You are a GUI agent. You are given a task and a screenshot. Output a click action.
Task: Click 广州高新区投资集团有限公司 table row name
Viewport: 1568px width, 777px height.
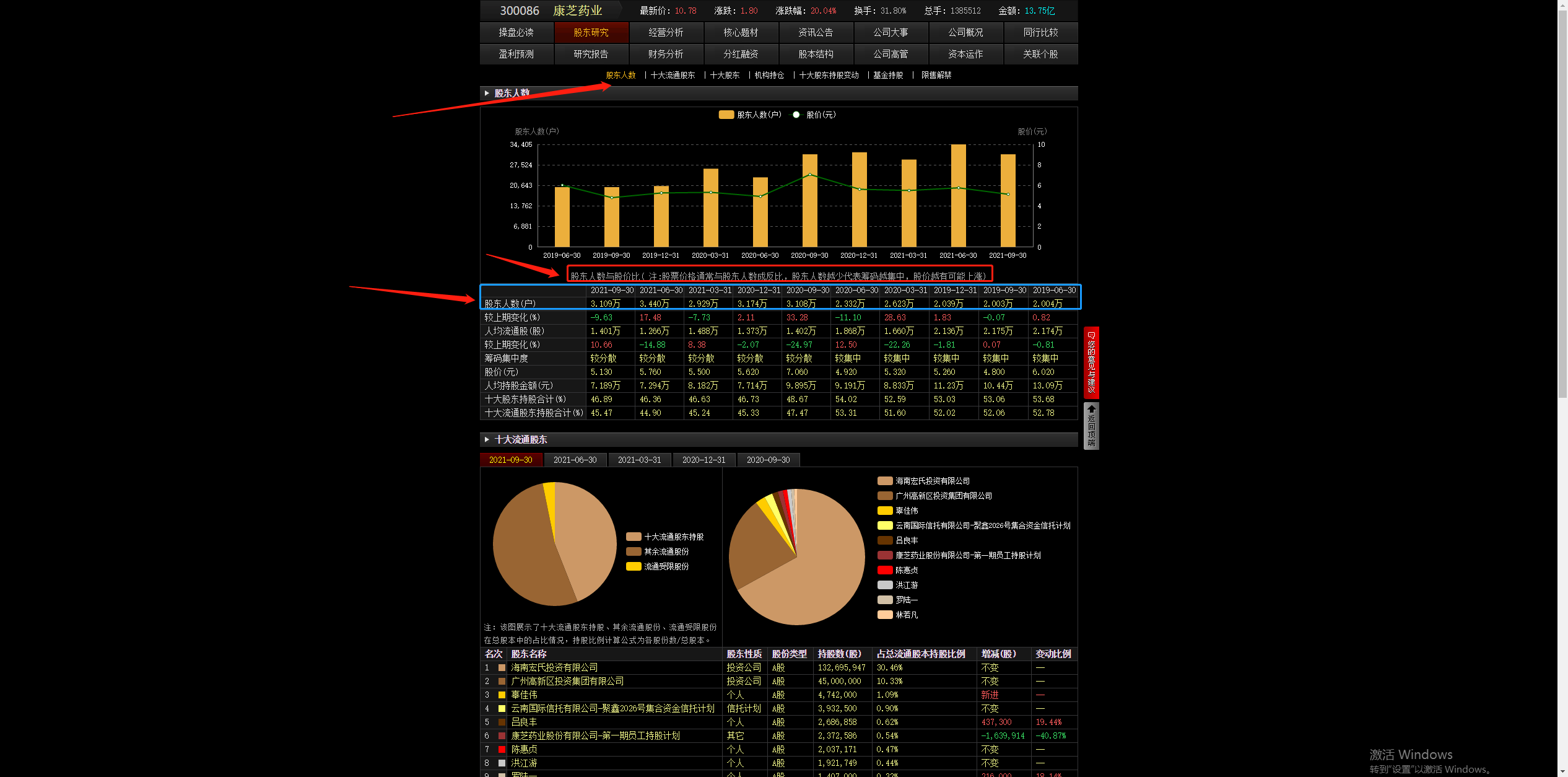pos(567,681)
